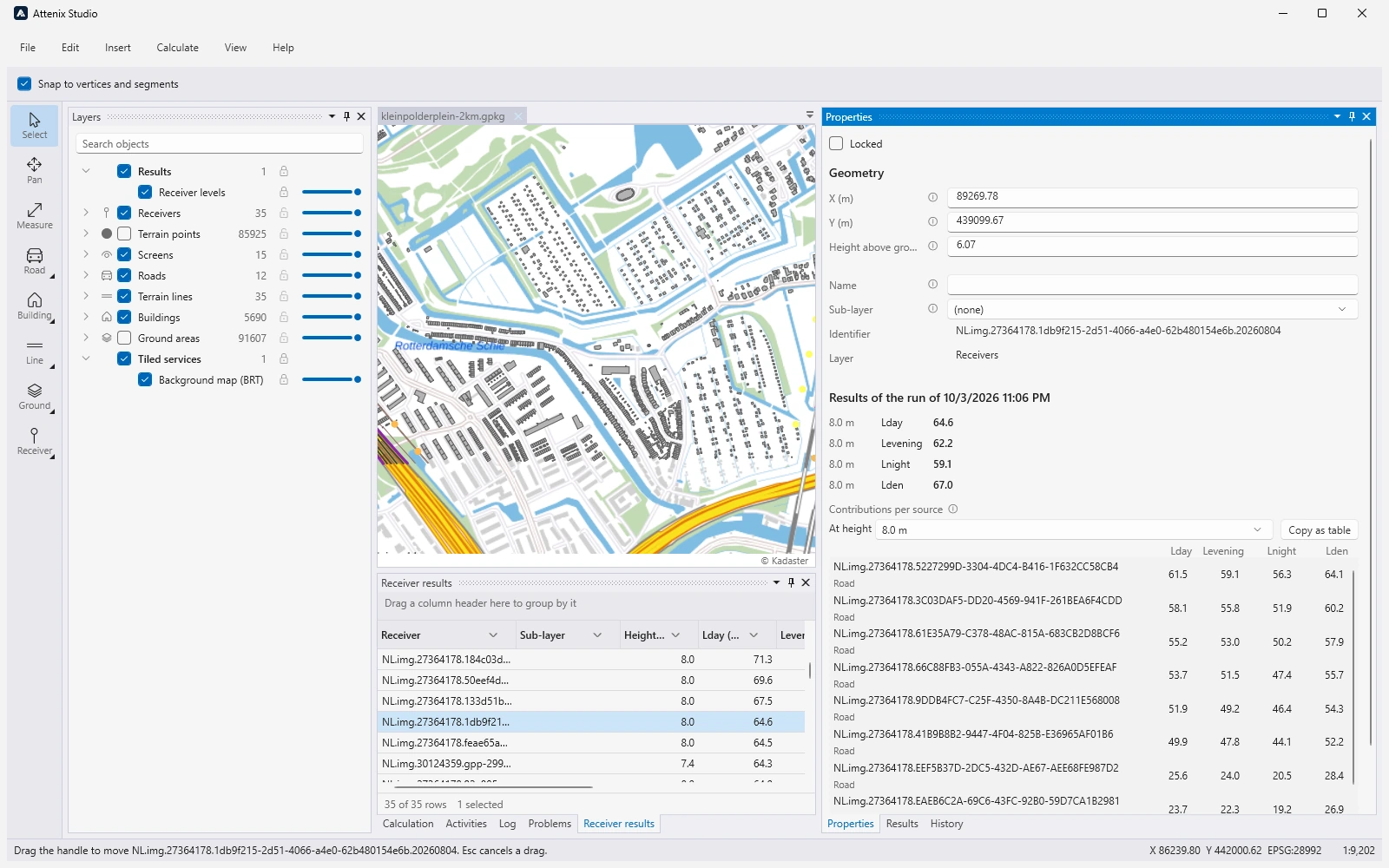Click Copy as table button

(1319, 529)
